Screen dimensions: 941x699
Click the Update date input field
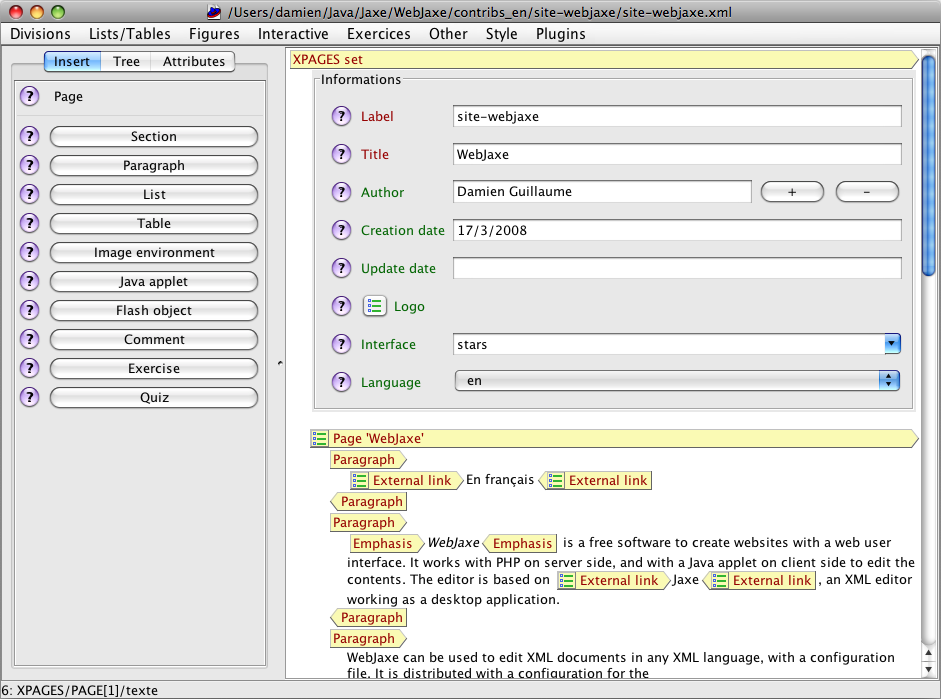coord(677,269)
